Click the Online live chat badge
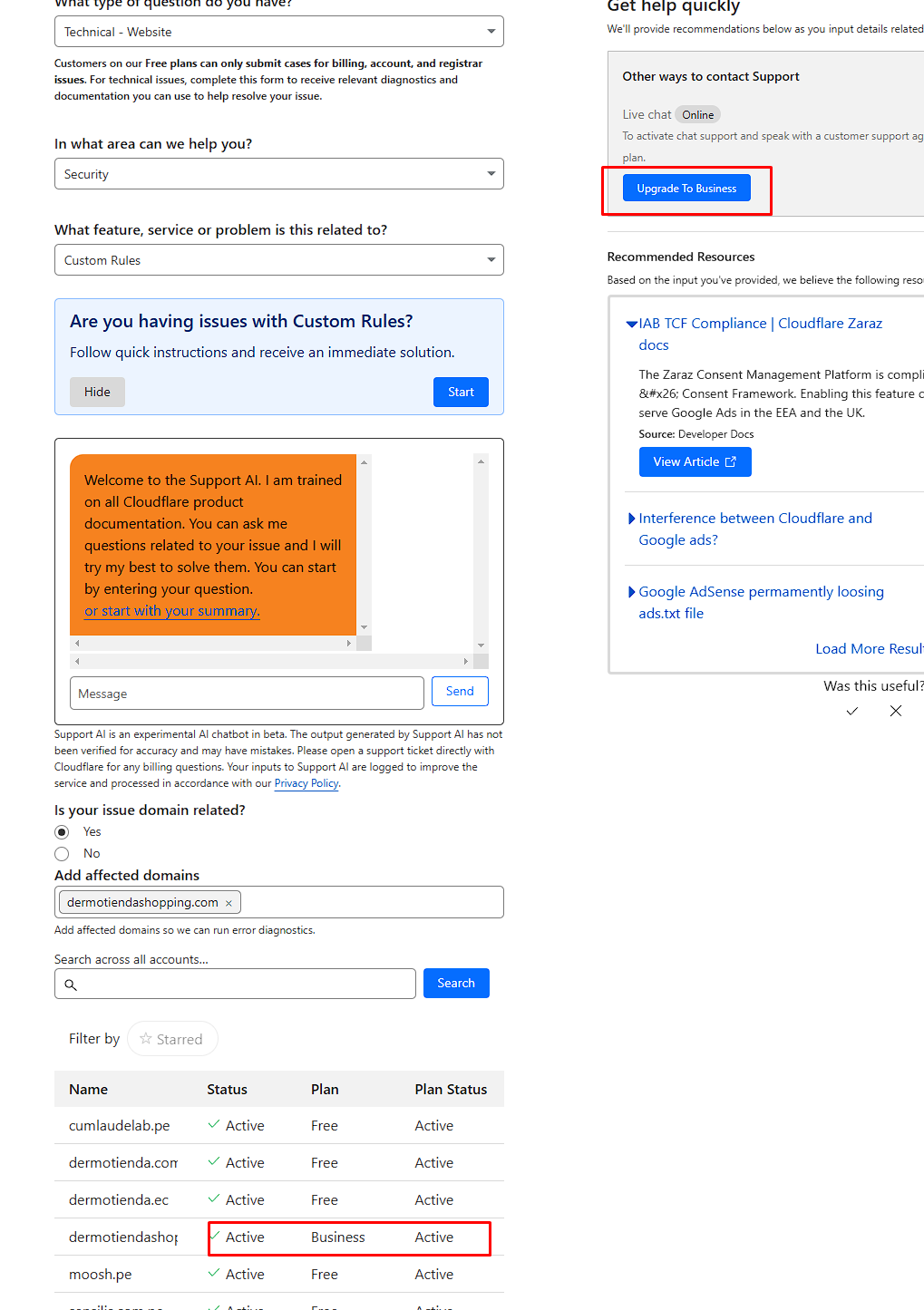Screen dimensions: 924x1310 (x=698, y=115)
